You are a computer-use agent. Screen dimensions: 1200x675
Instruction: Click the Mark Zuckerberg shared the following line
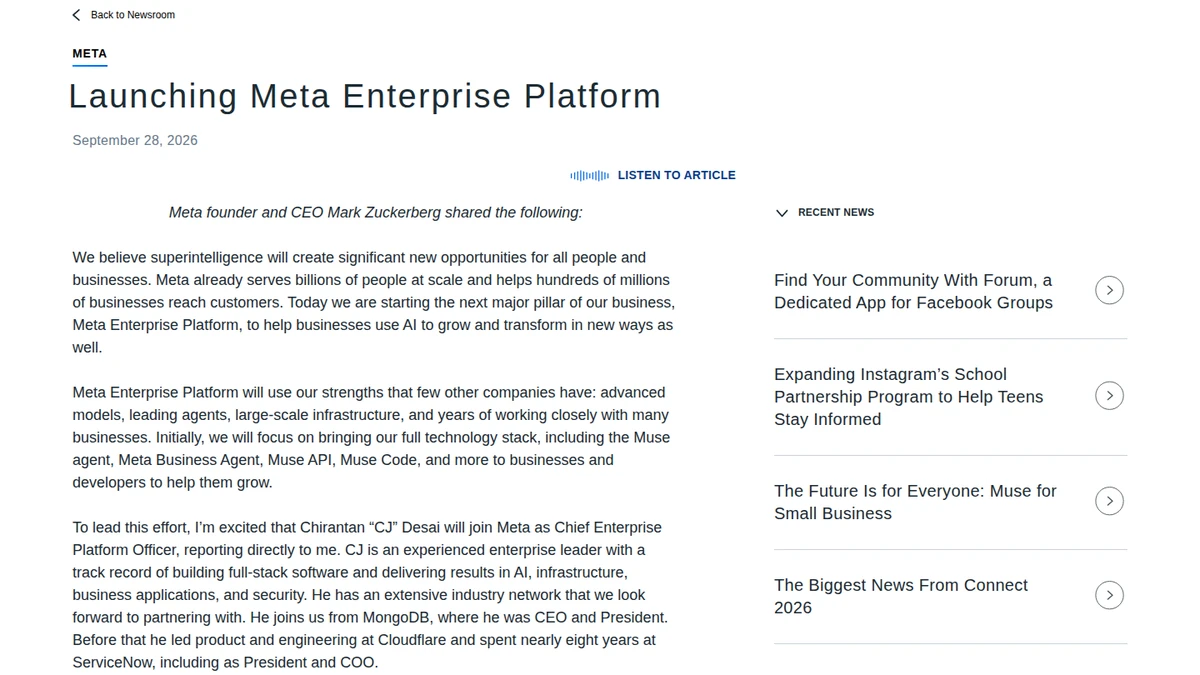[x=375, y=212]
